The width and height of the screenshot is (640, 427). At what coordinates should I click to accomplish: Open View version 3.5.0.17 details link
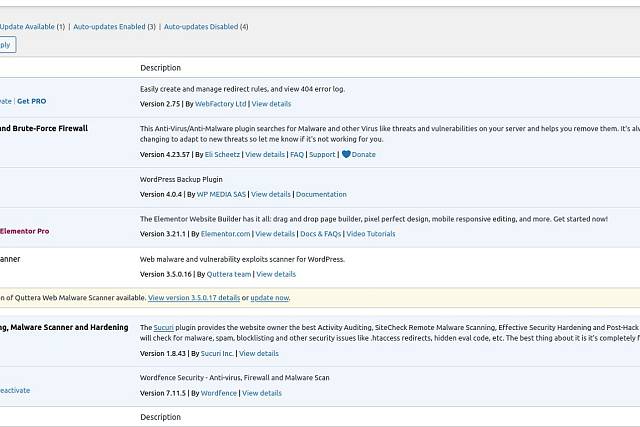(194, 298)
